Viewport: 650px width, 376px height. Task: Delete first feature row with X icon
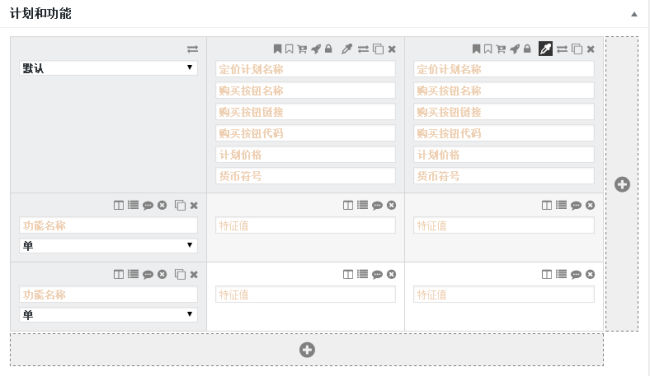tap(194, 205)
